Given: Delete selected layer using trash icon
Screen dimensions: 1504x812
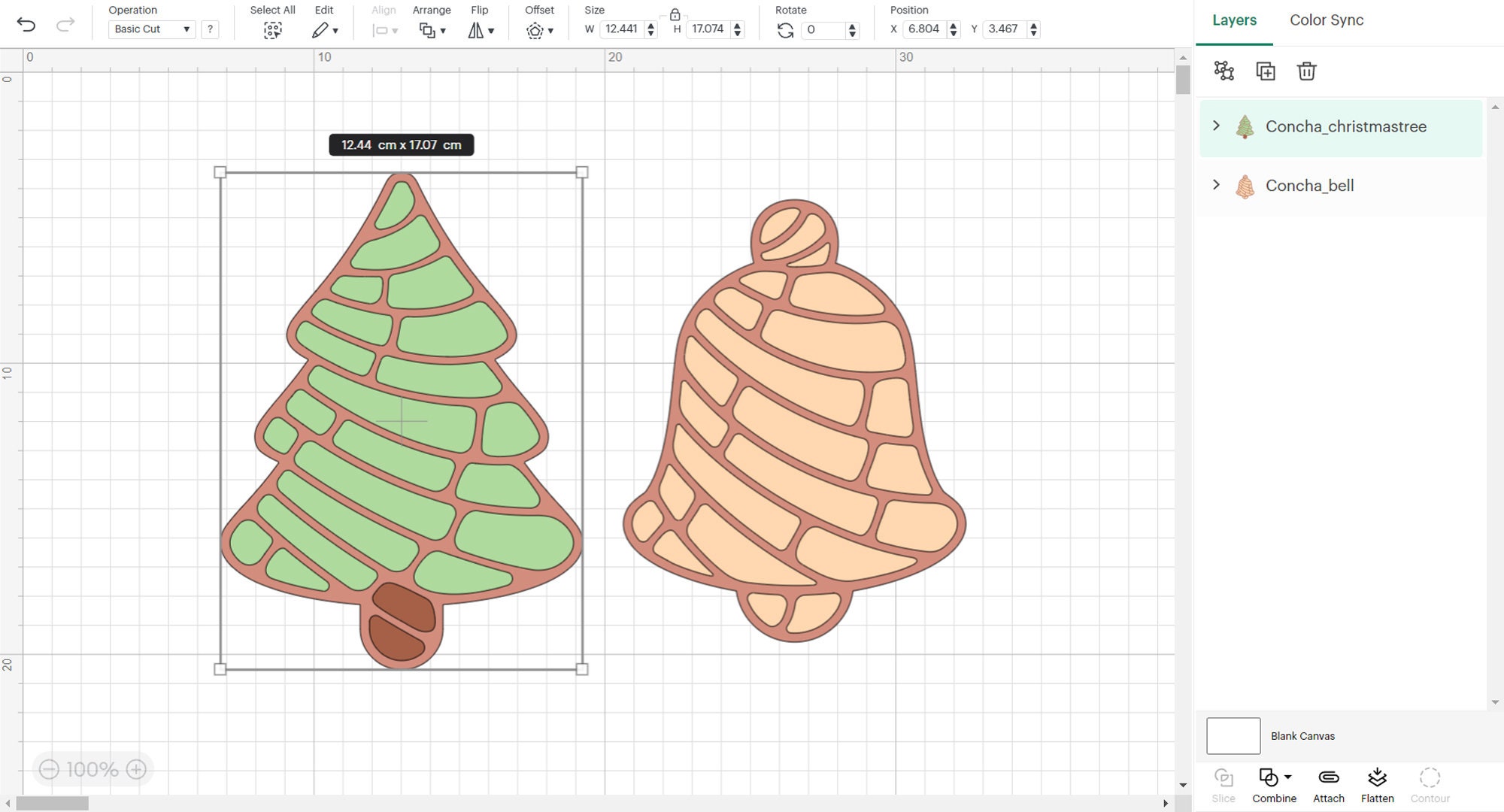Looking at the screenshot, I should coord(1306,71).
